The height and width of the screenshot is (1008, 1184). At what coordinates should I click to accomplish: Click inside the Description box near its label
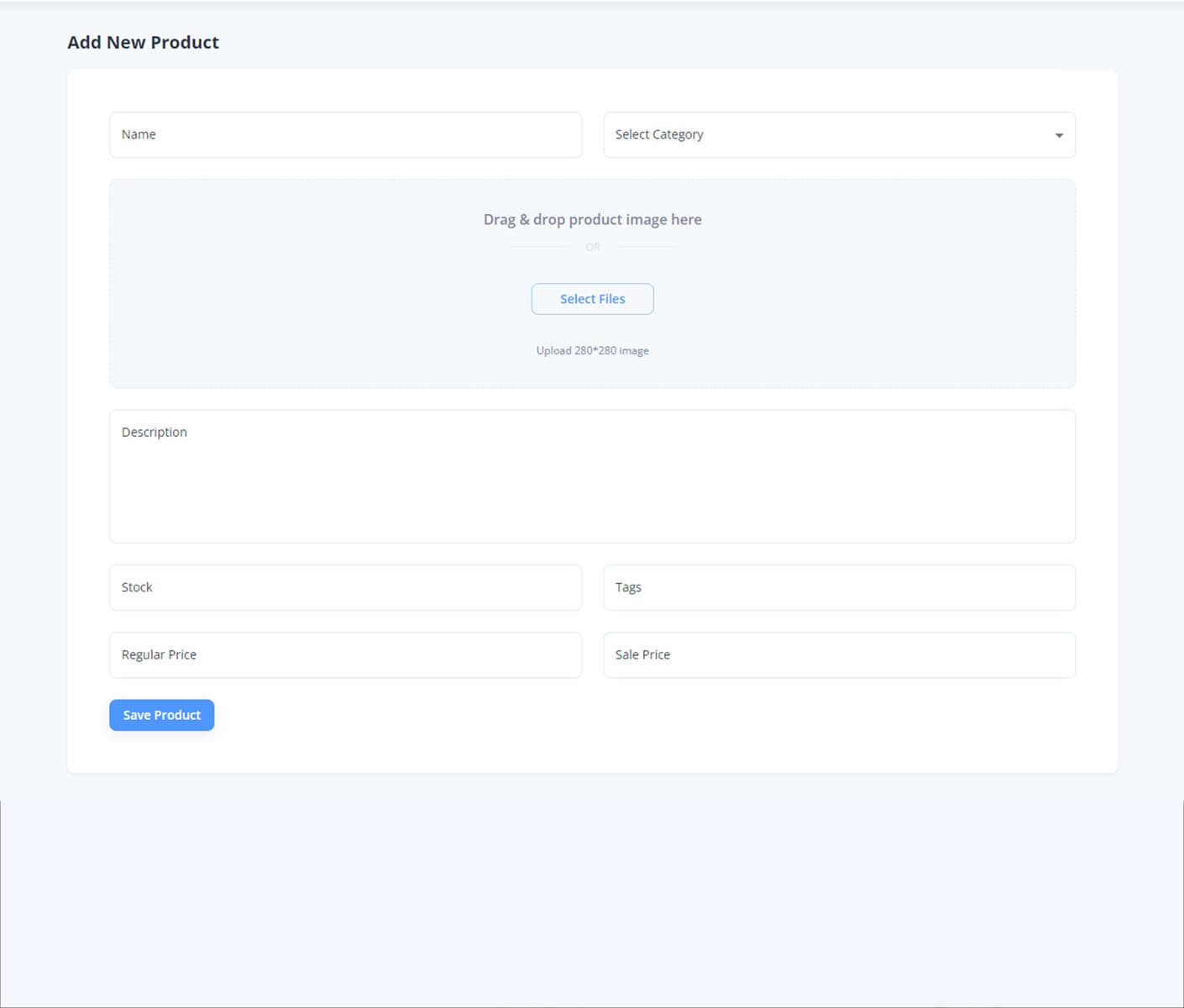tap(154, 432)
